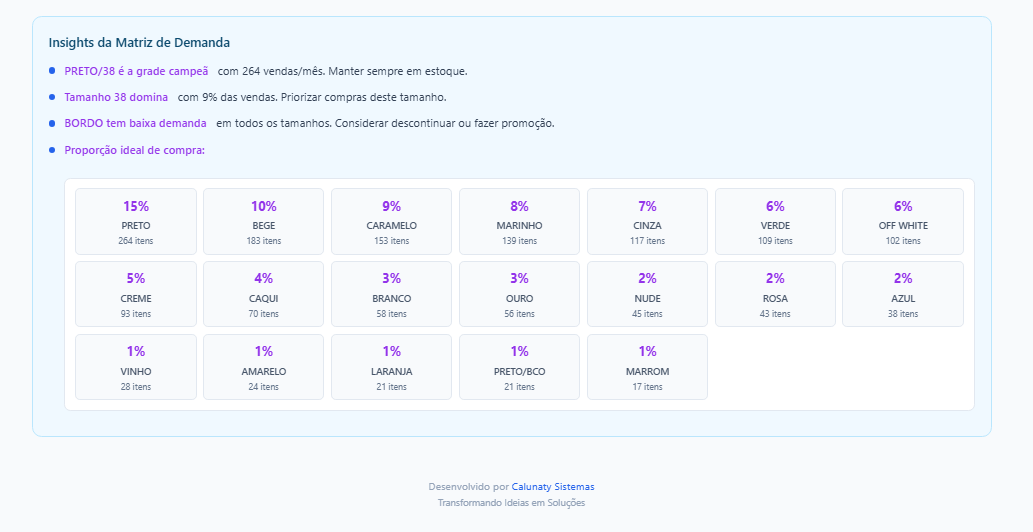Click the LARANJA color card
The image size is (1033, 532).
tap(391, 367)
